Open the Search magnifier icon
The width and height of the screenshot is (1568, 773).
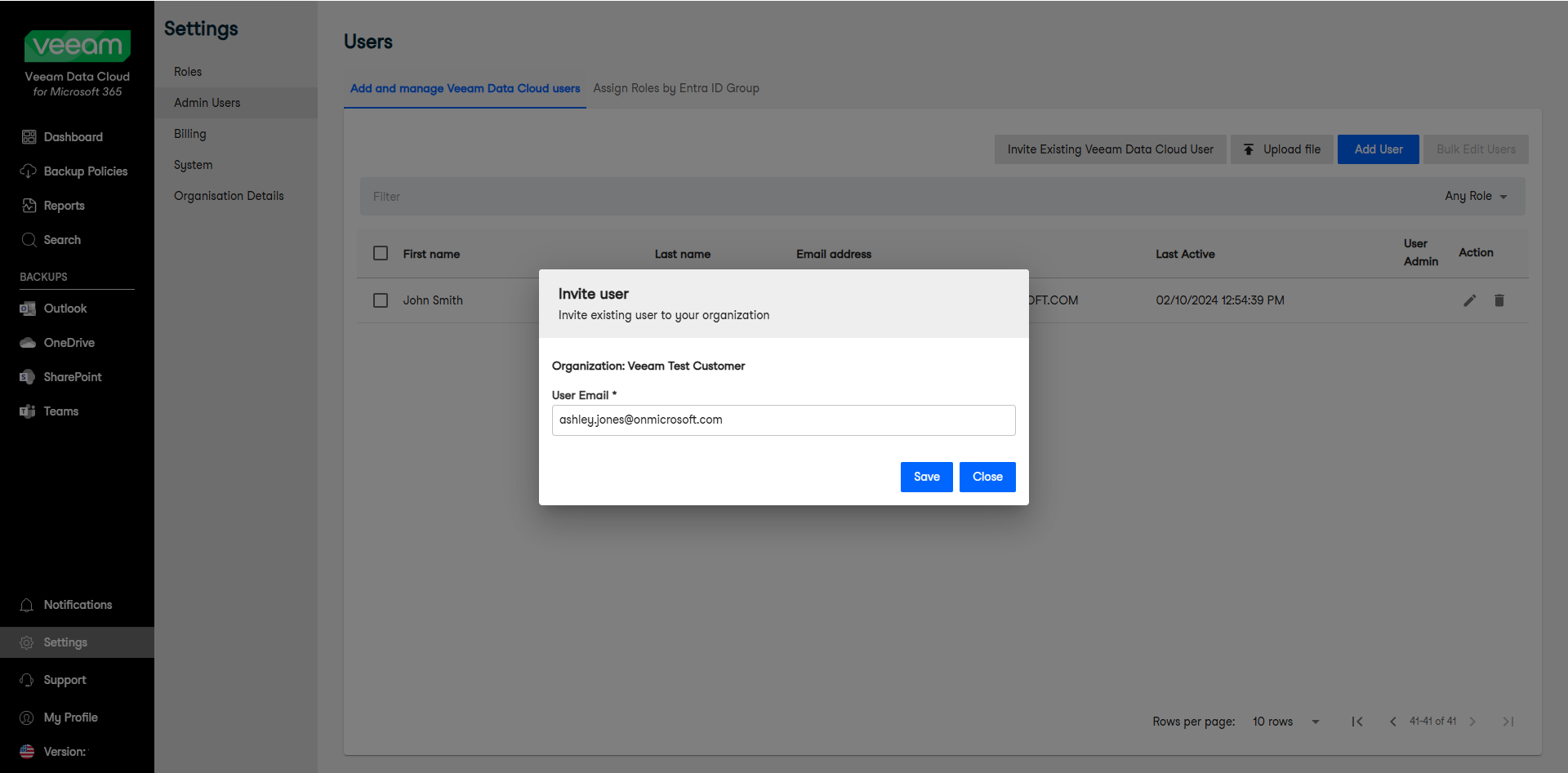[x=29, y=240]
